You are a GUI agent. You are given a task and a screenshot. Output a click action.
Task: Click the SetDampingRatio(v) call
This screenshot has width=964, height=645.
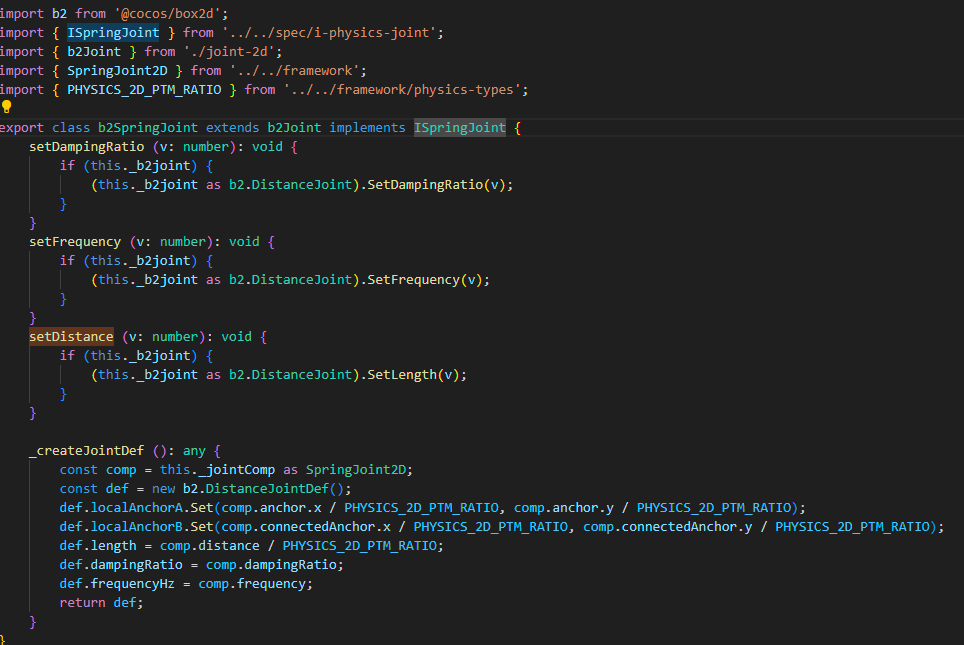437,185
